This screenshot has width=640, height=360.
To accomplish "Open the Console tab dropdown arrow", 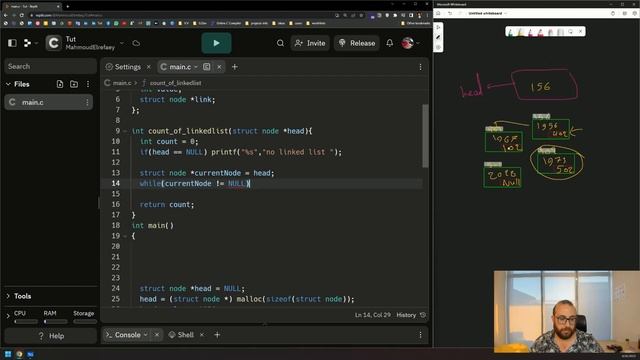I will 146,335.
